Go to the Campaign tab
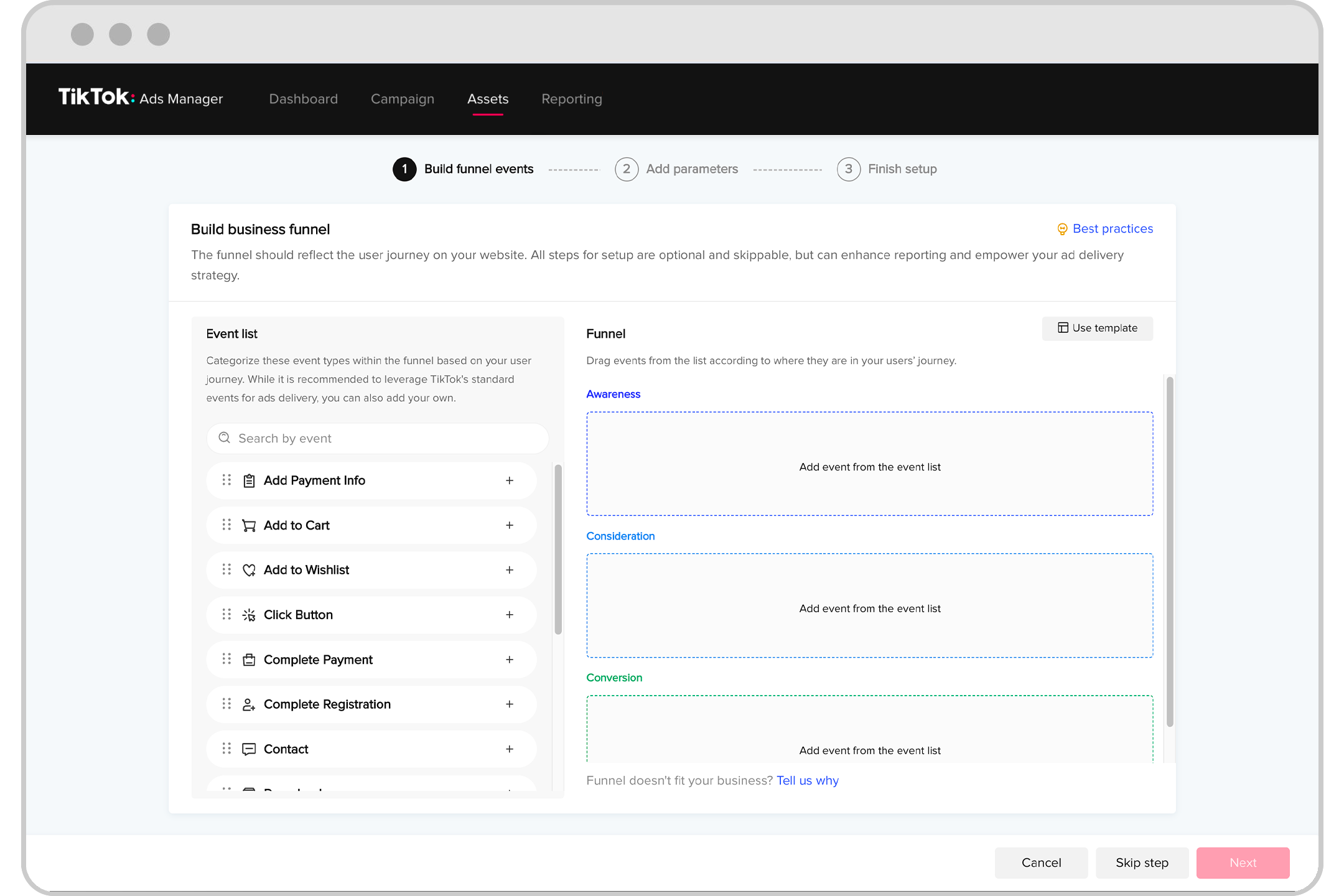Viewport: 1344px width, 896px height. point(402,99)
